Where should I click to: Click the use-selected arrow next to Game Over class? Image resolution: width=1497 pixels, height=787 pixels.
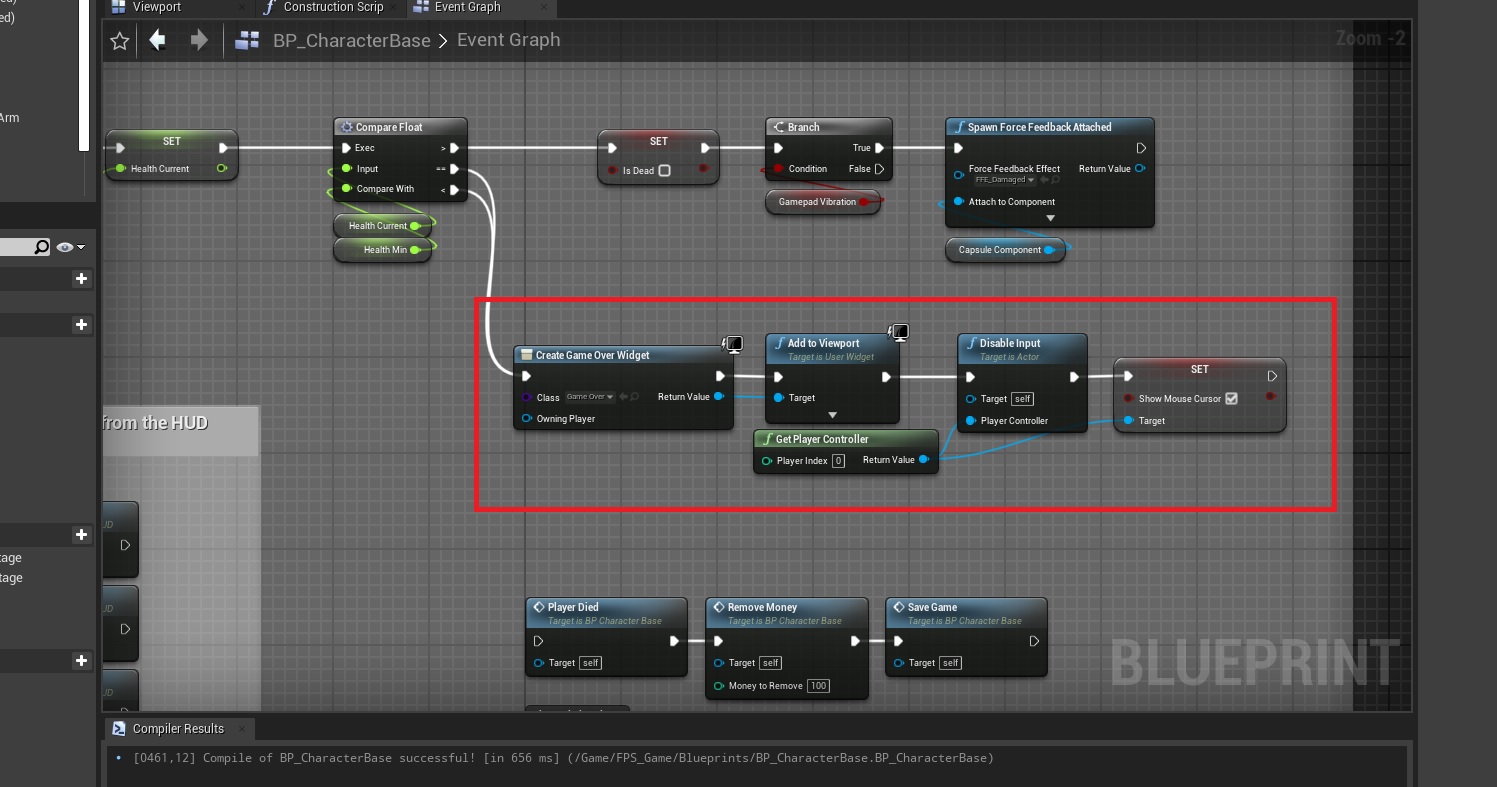(623, 398)
